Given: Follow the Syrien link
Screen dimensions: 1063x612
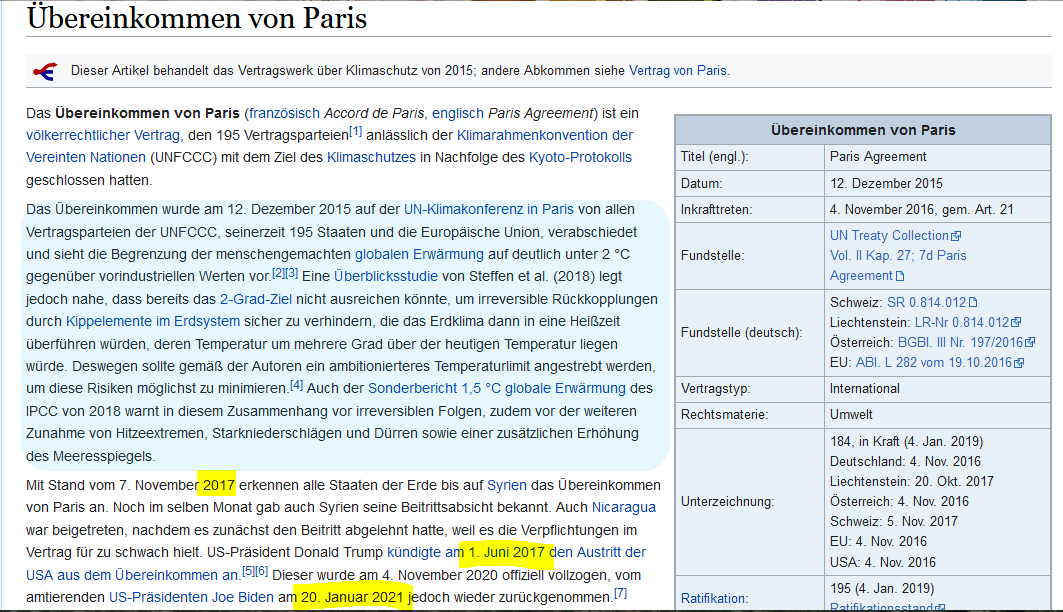Looking at the screenshot, I should click(x=506, y=485).
